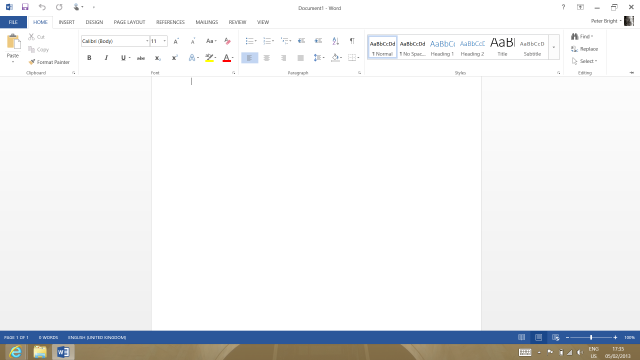640x360 pixels.
Task: Open the Numbering list dropdown
Action: [273, 41]
